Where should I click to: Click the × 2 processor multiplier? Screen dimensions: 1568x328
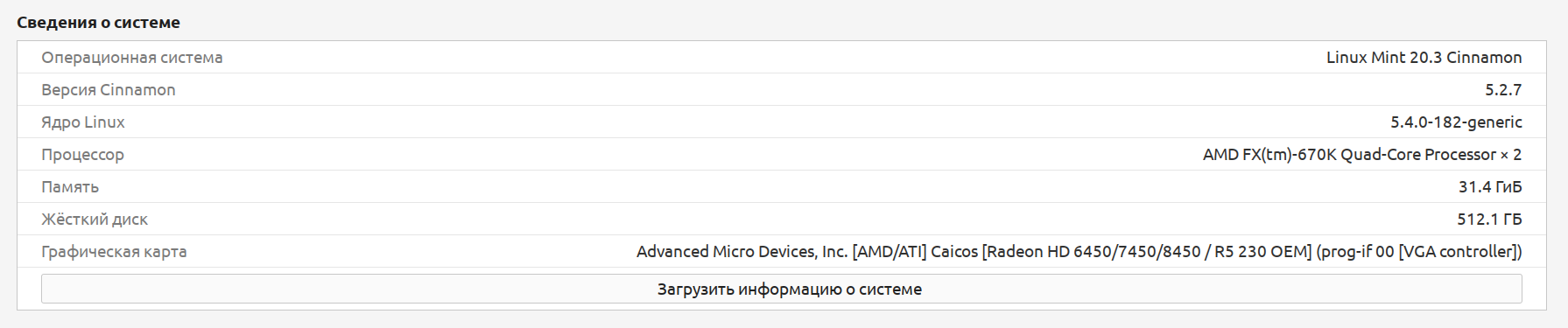click(1511, 155)
